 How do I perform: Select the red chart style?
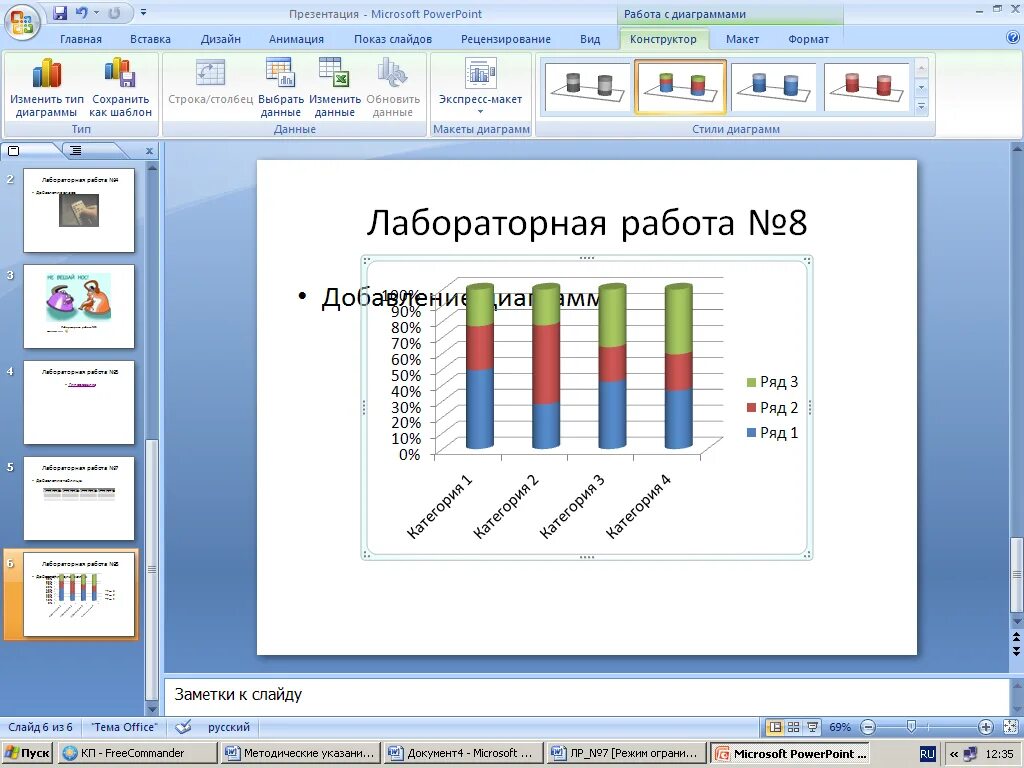pyautogui.click(x=866, y=88)
